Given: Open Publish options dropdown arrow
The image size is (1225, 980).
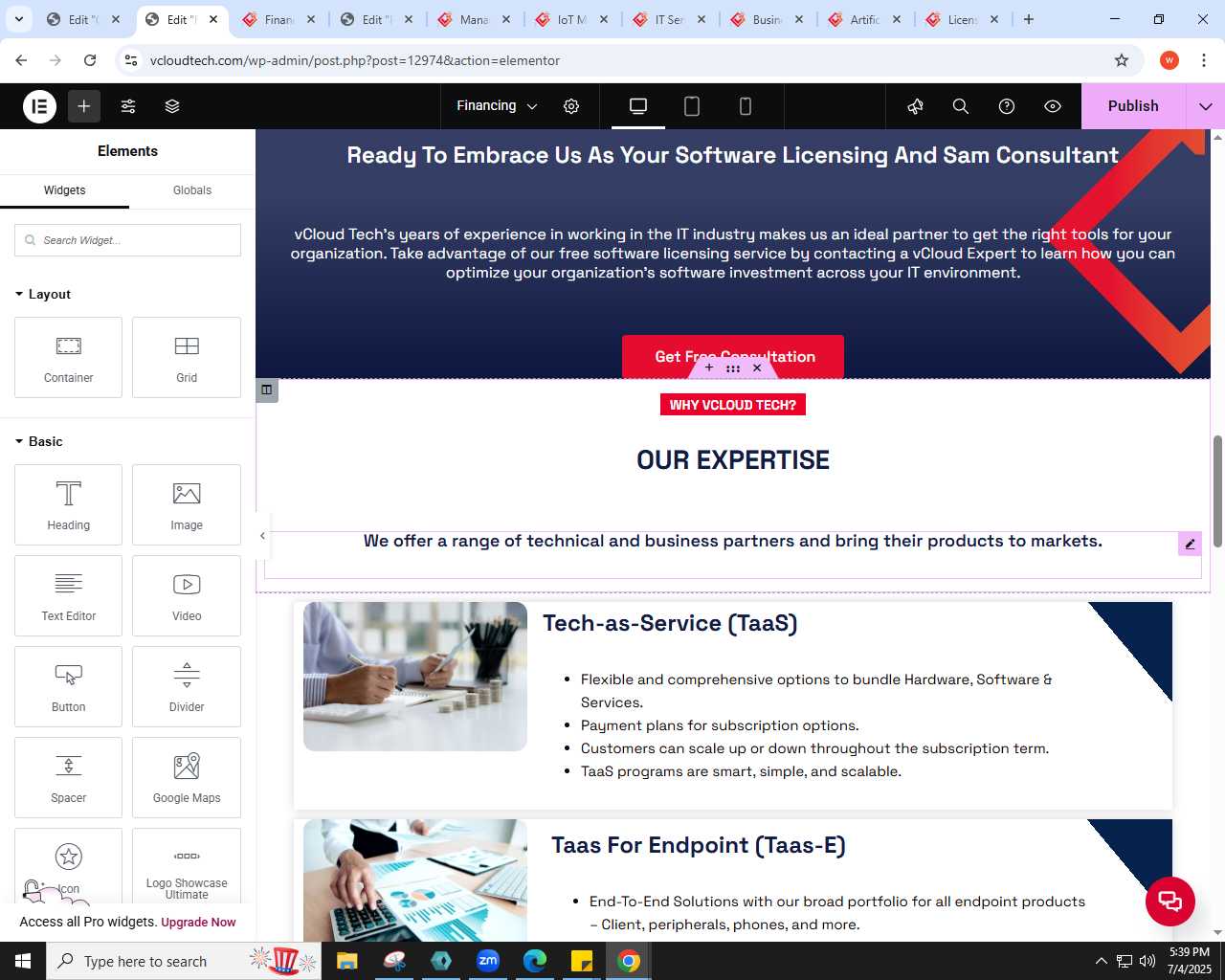Looking at the screenshot, I should point(1206,106).
